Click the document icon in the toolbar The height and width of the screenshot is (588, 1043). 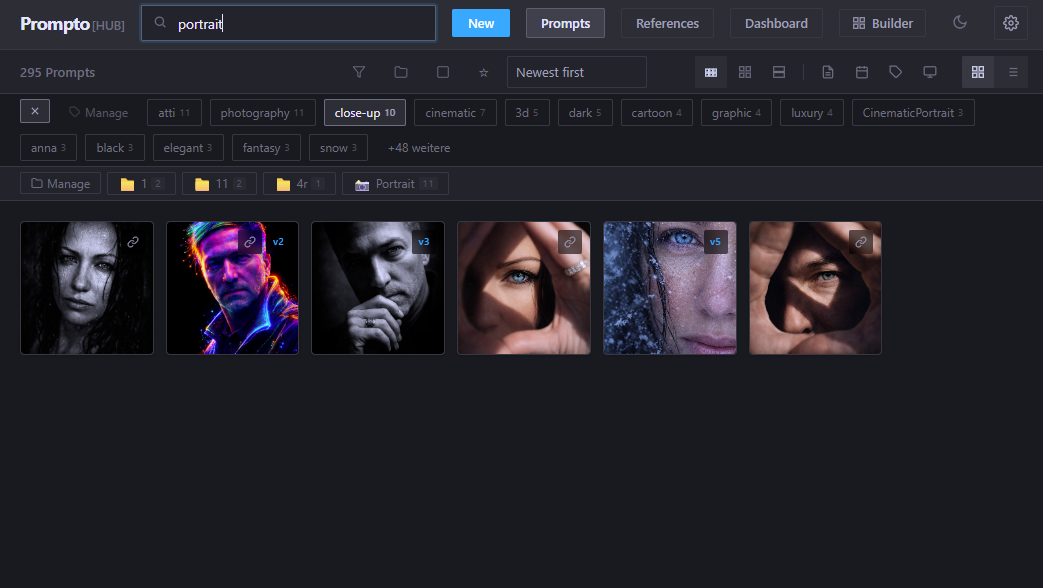[x=826, y=72]
